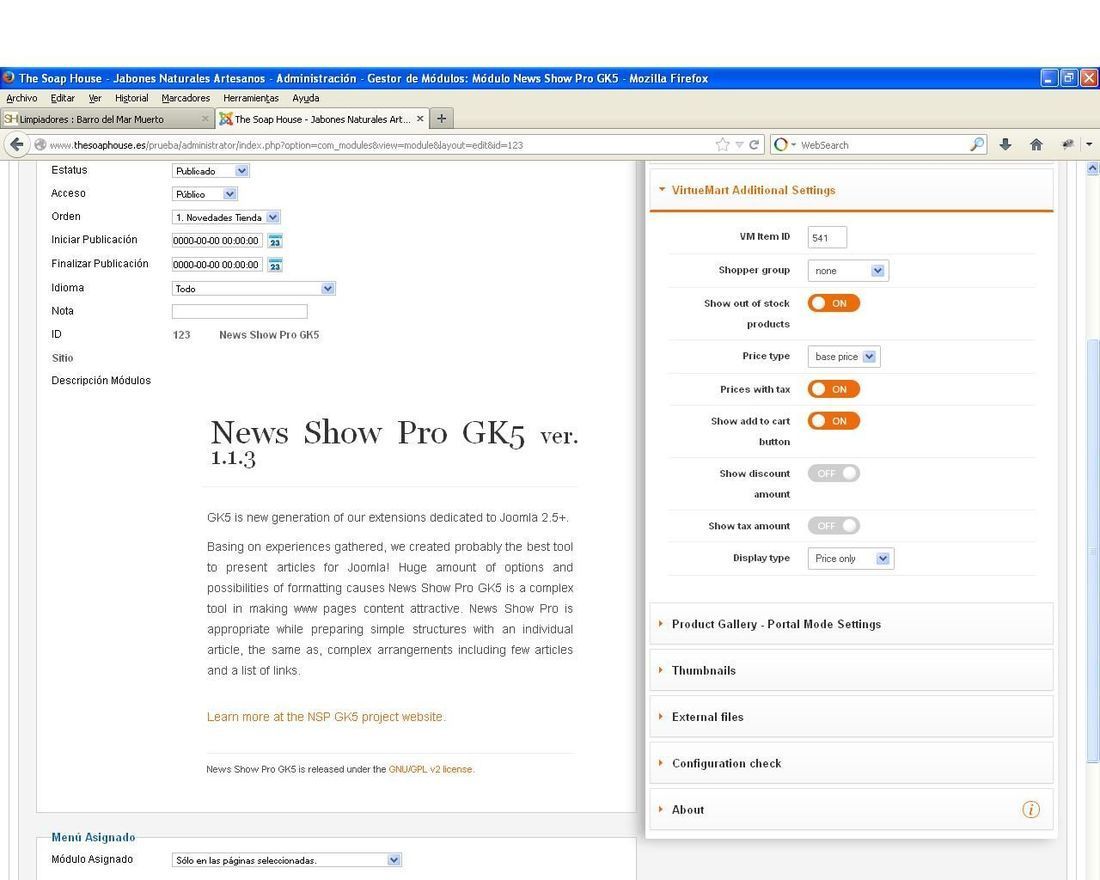Open the Price type dropdown

844,356
